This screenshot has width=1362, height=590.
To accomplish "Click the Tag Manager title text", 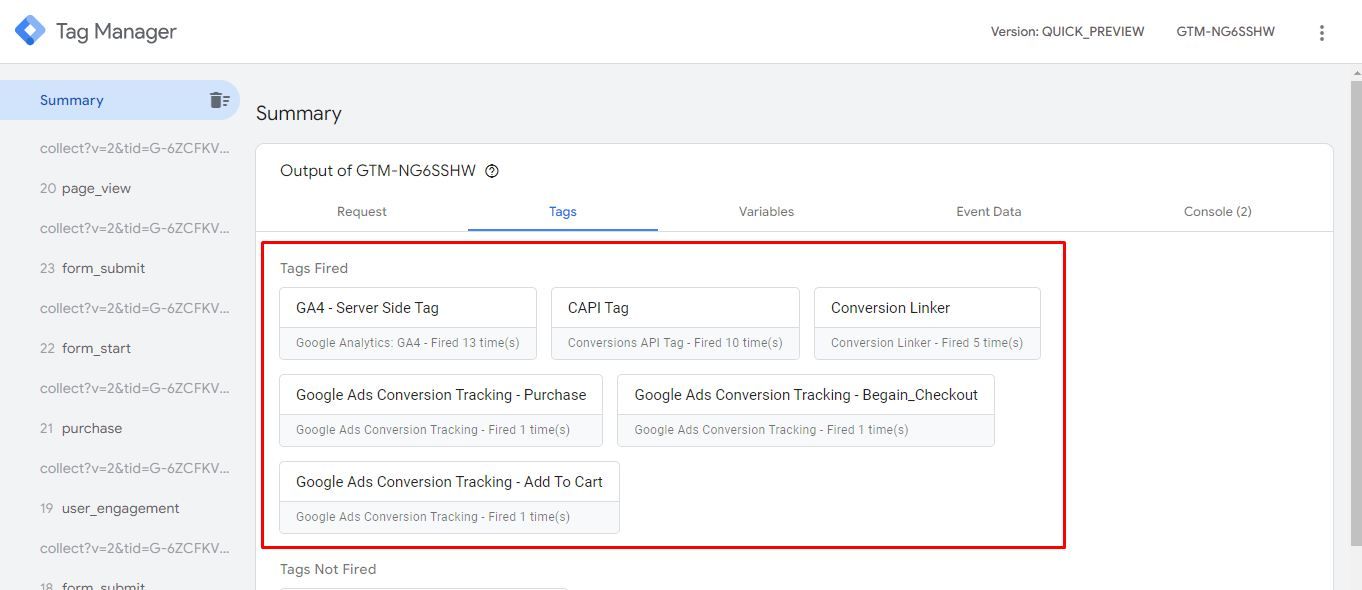I will (116, 31).
